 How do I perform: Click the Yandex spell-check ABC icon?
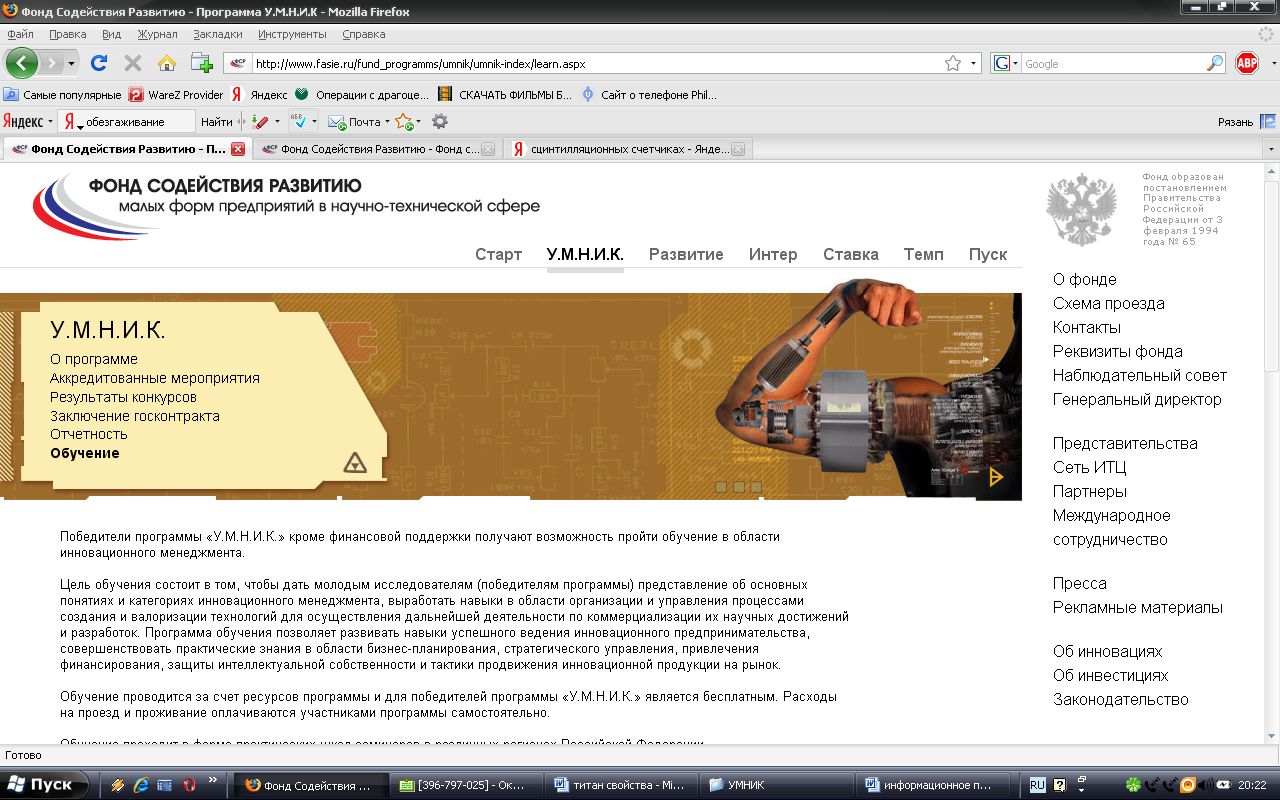[297, 121]
